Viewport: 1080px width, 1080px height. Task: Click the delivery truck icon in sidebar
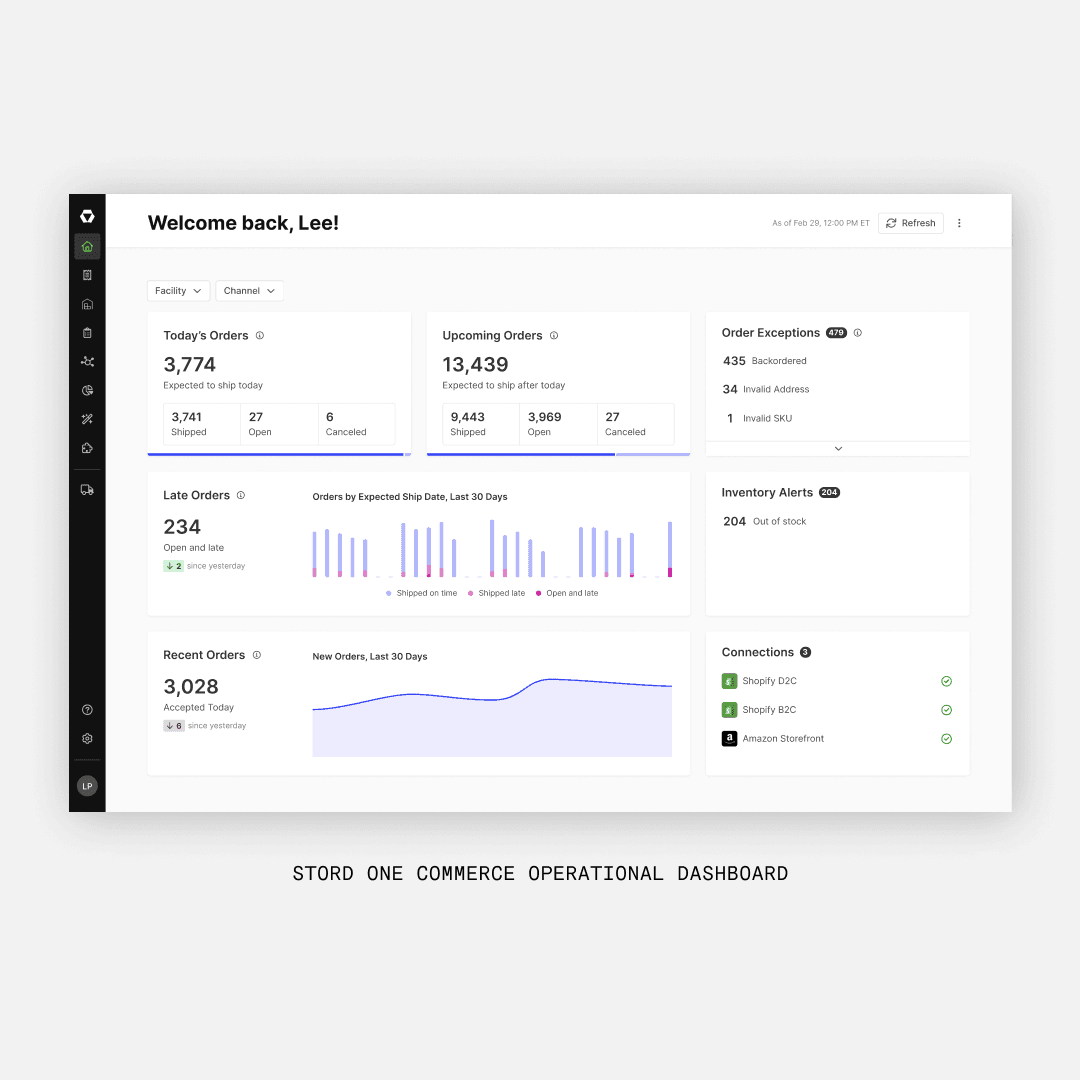pyautogui.click(x=87, y=490)
